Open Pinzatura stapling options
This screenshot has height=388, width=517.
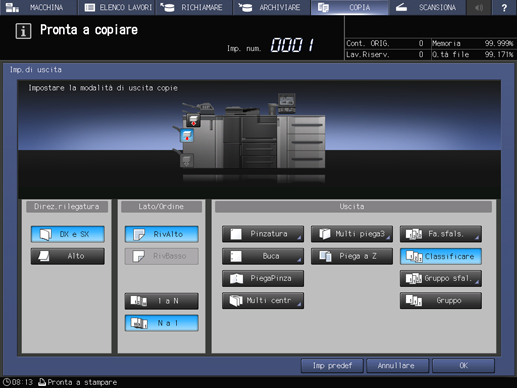click(x=263, y=234)
